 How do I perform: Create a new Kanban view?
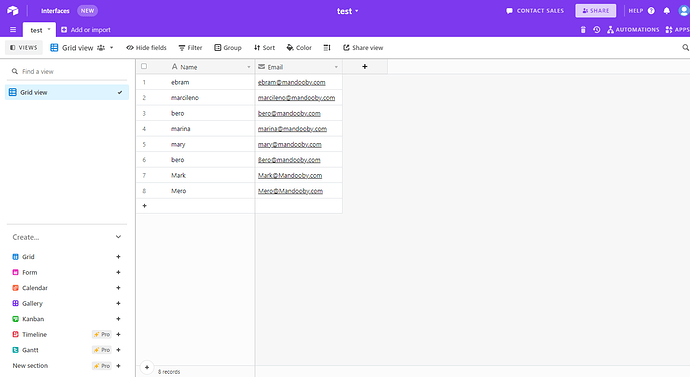[x=118, y=319]
